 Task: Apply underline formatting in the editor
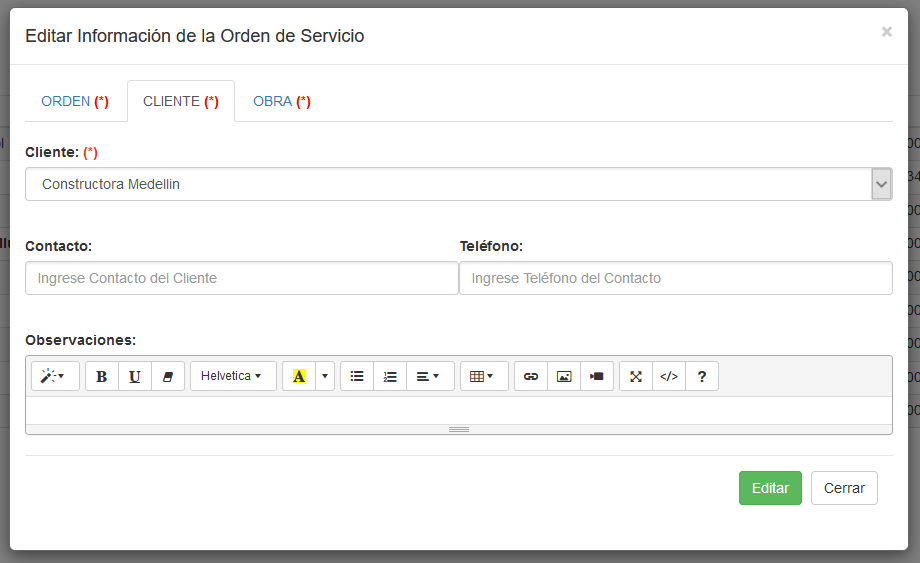click(135, 377)
